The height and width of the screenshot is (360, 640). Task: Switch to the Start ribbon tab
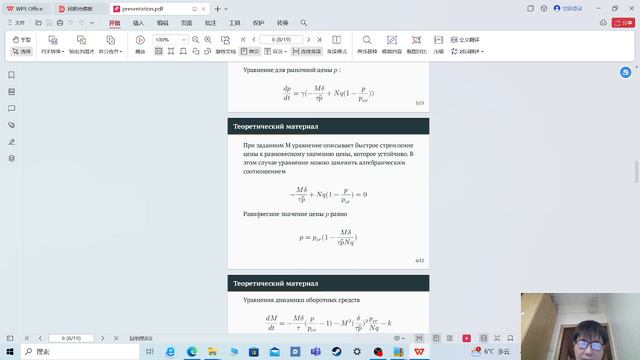(115, 23)
